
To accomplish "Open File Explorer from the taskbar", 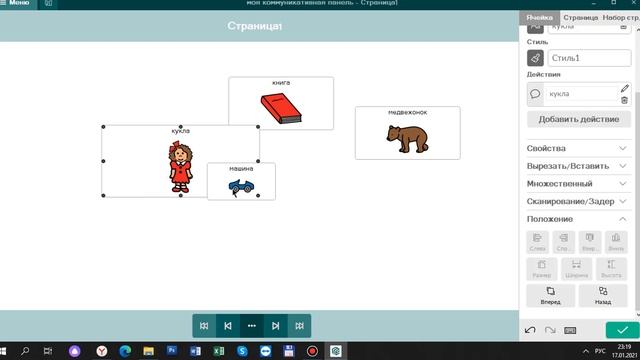I will [149, 351].
